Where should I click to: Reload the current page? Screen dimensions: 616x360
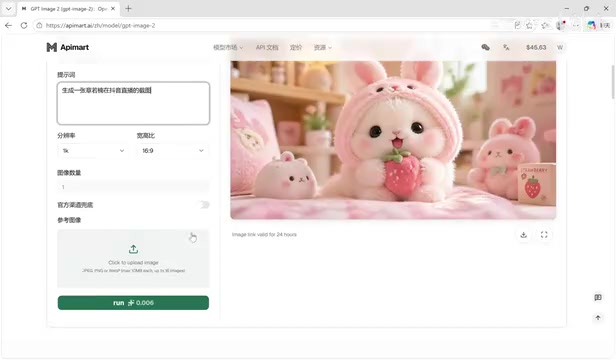[24, 25]
